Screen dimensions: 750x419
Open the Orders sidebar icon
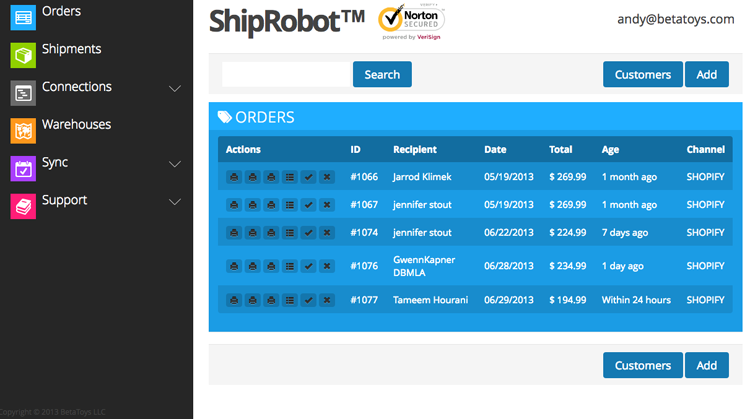tap(23, 17)
